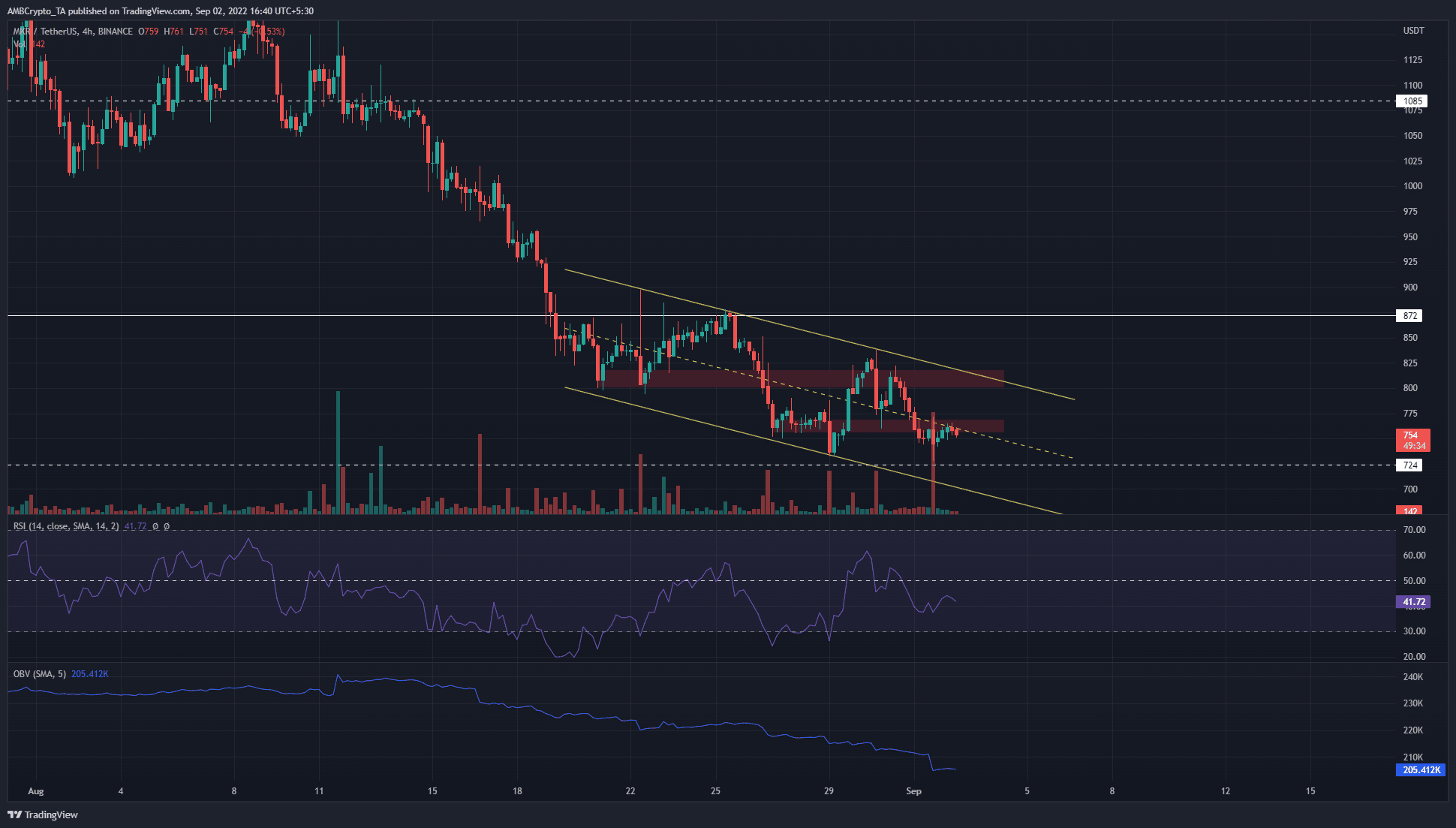Viewport: 1456px width, 828px height.
Task: Click the 700 tick on price axis
Action: point(1410,489)
